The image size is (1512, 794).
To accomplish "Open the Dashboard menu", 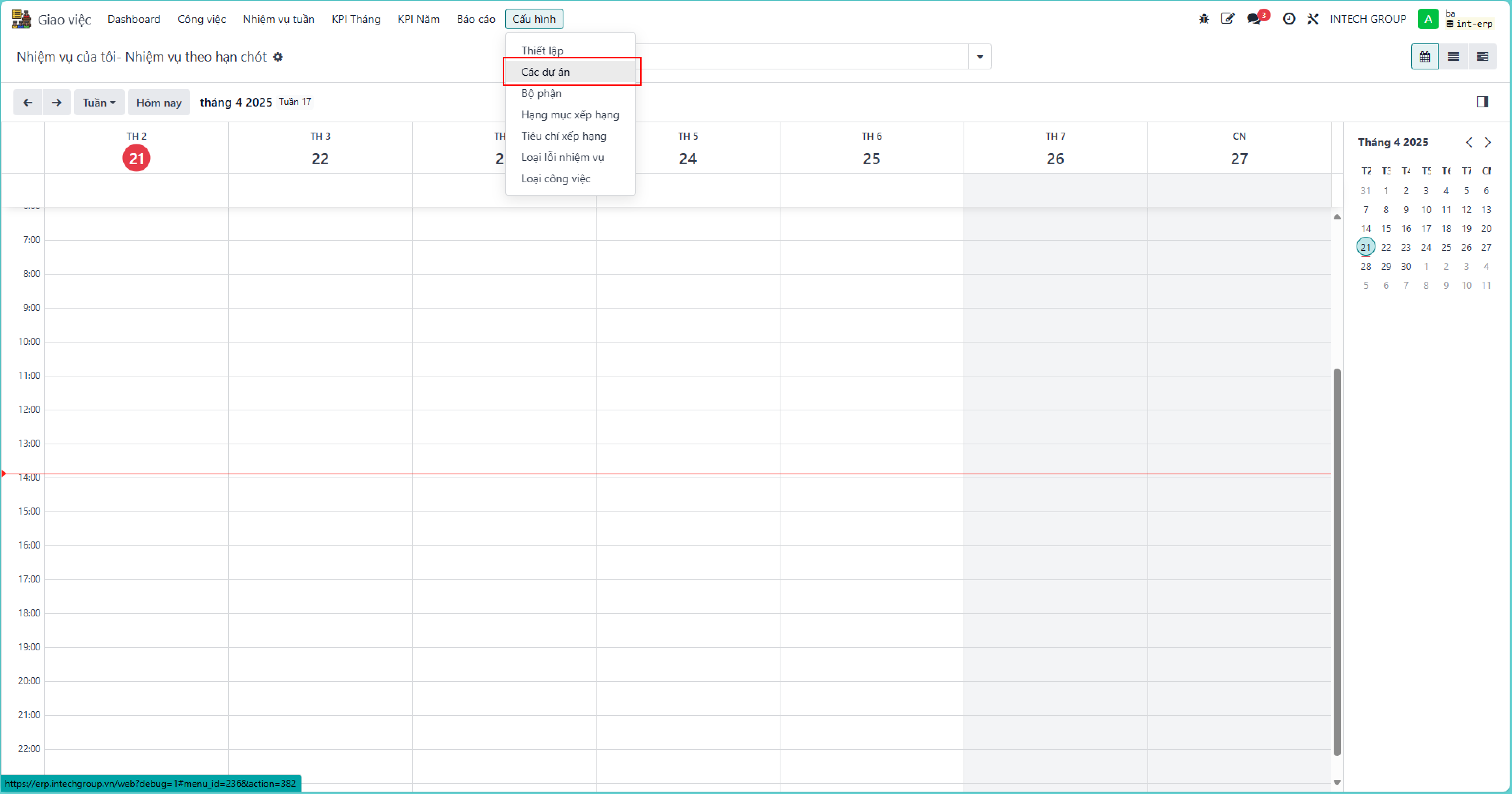I will [x=134, y=19].
